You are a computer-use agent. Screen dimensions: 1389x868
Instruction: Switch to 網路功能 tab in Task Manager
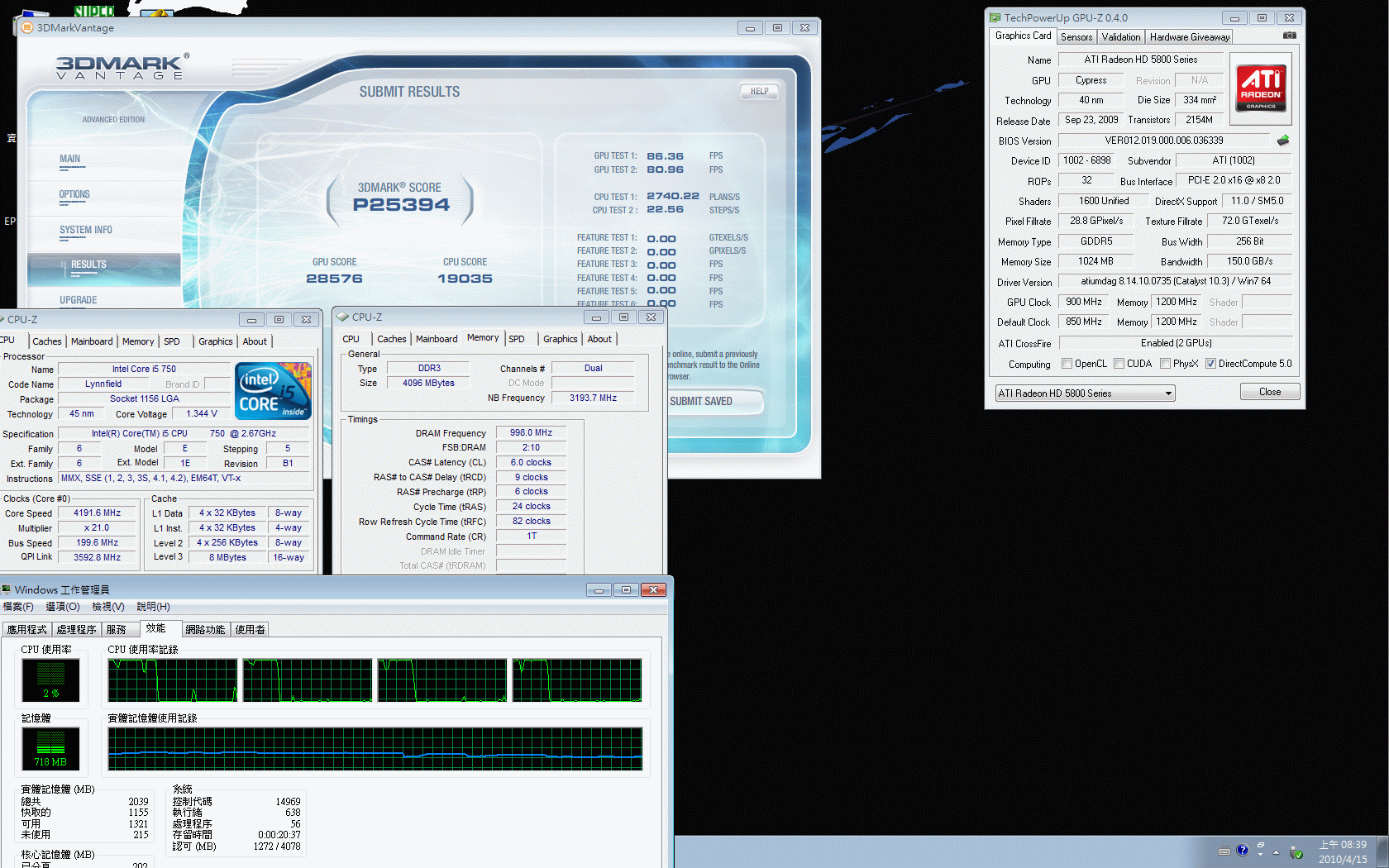(x=205, y=630)
